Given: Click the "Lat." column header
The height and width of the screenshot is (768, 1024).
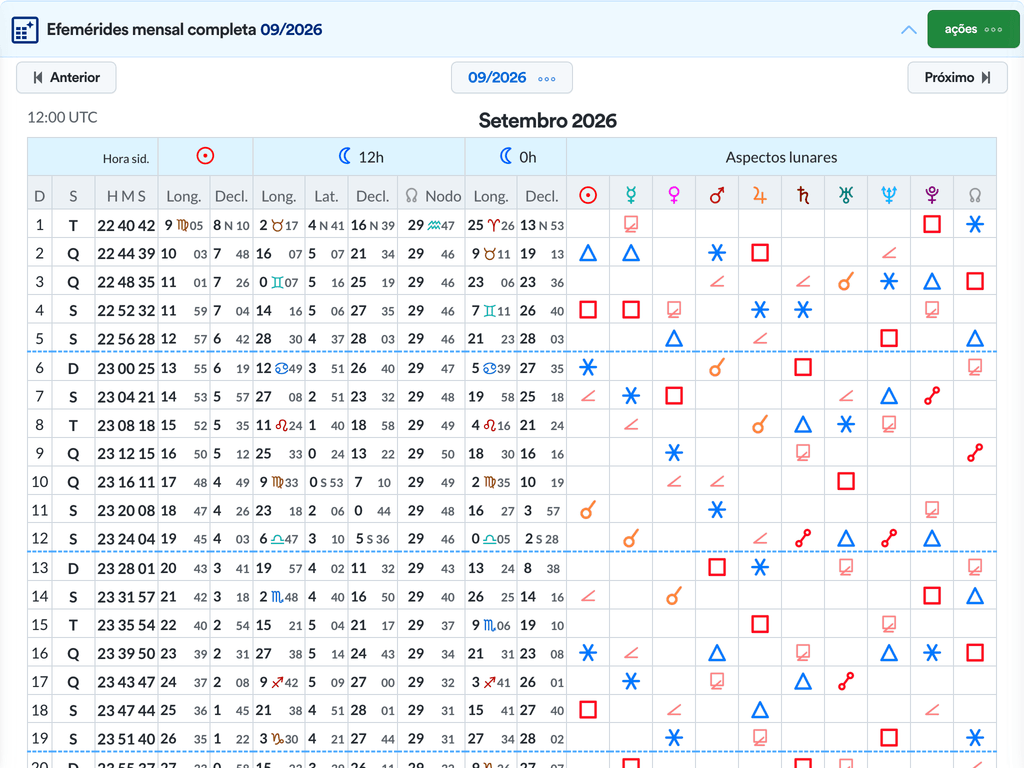Looking at the screenshot, I should (x=326, y=197).
